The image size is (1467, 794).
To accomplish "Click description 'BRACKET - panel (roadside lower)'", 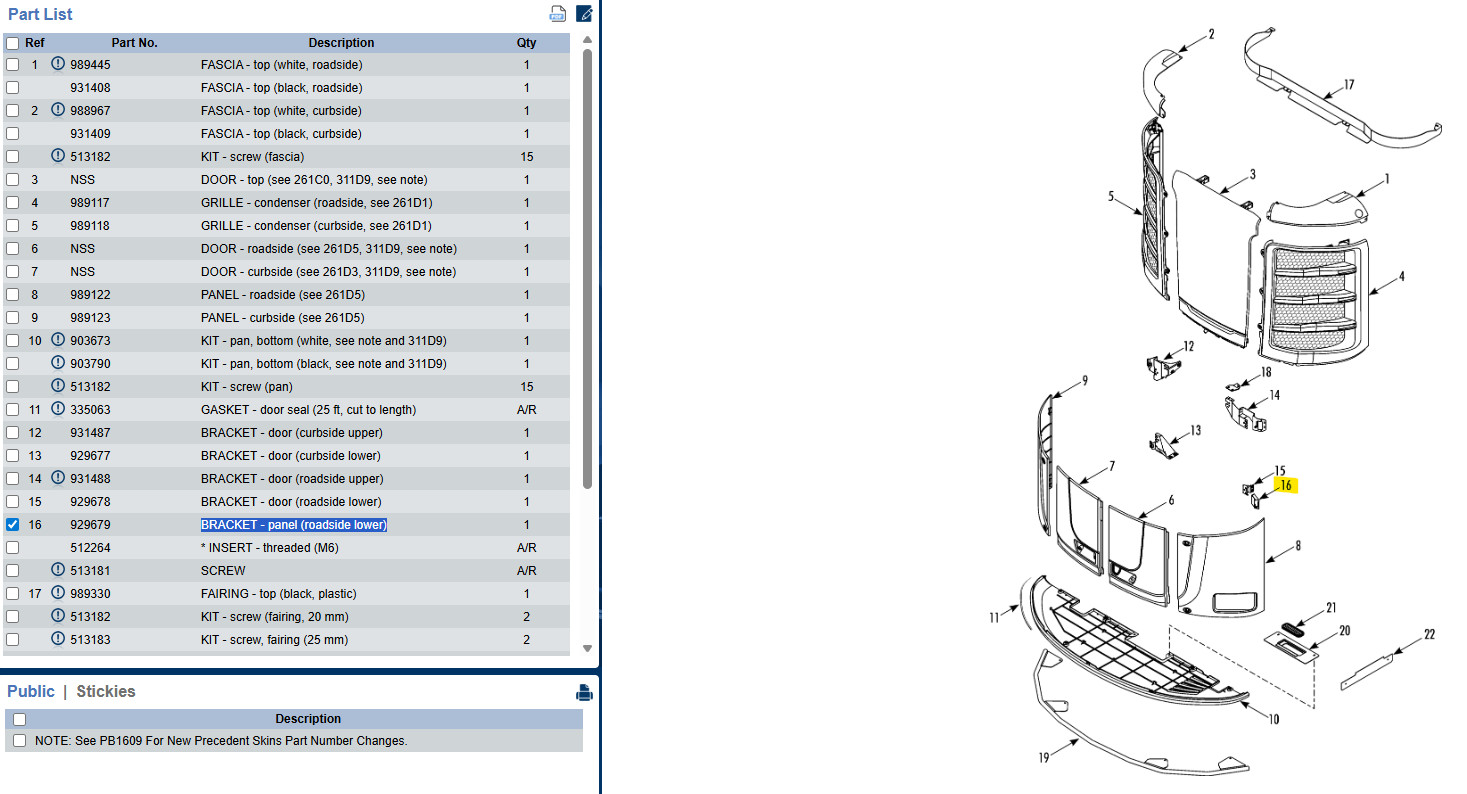I will [x=294, y=525].
